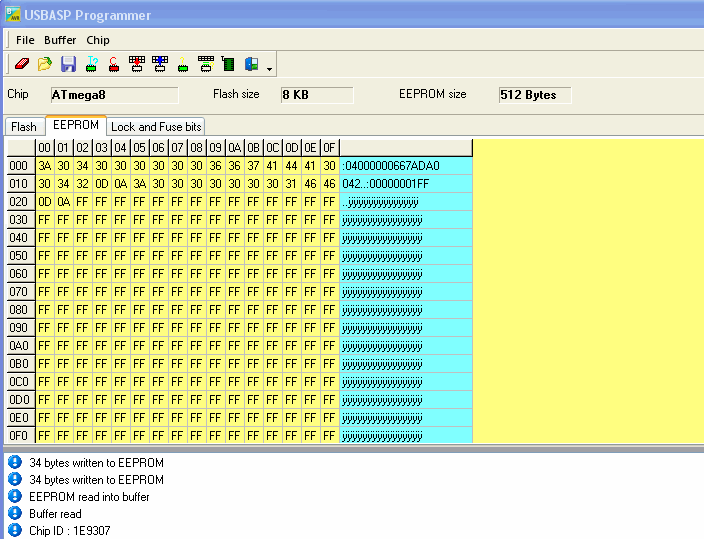Image resolution: width=704 pixels, height=539 pixels.
Task: Click the red-arrow write buffer to chip icon
Action: [137, 64]
